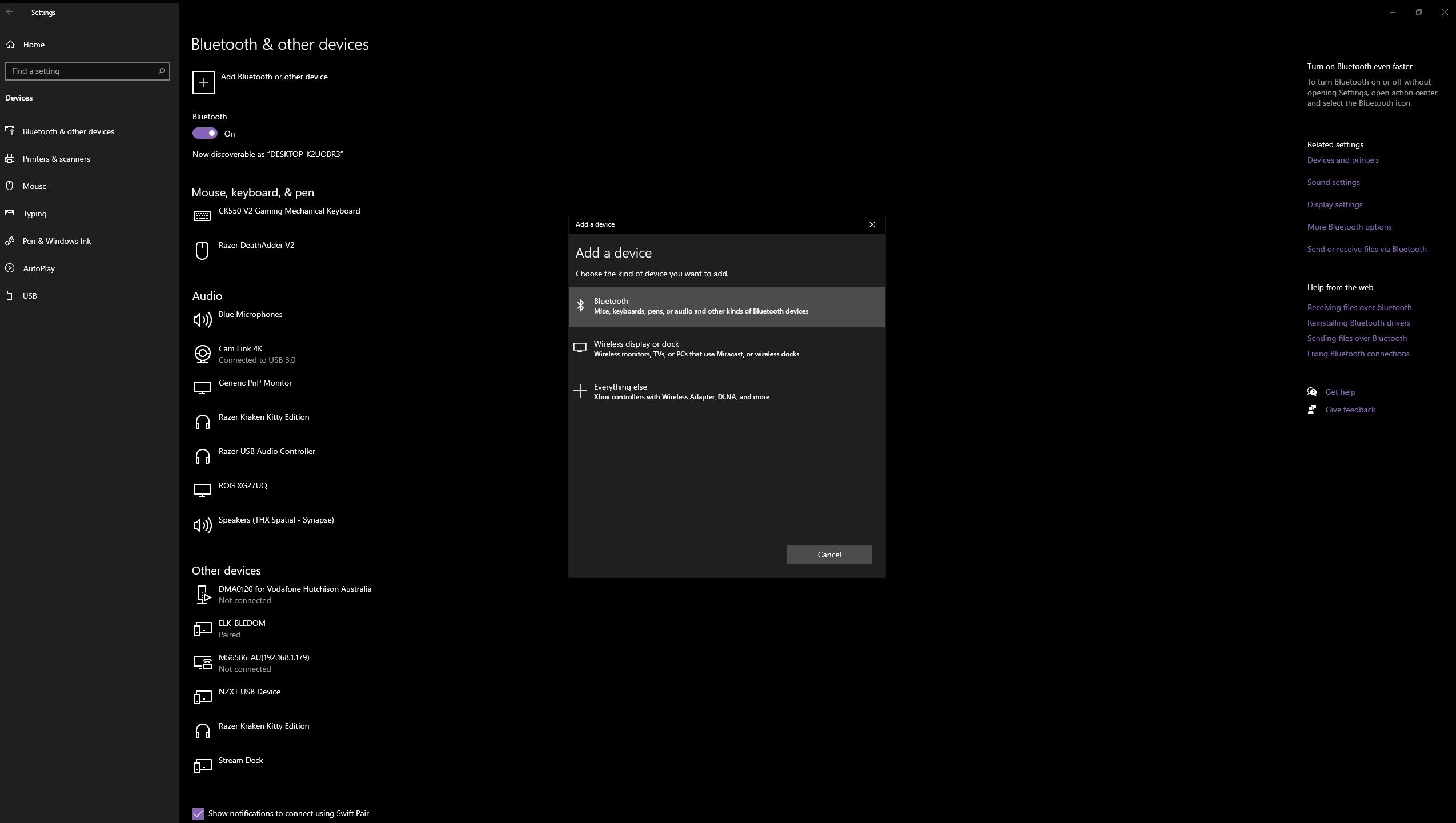The height and width of the screenshot is (823, 1456).
Task: Open the Devices and printers link
Action: click(x=1342, y=159)
